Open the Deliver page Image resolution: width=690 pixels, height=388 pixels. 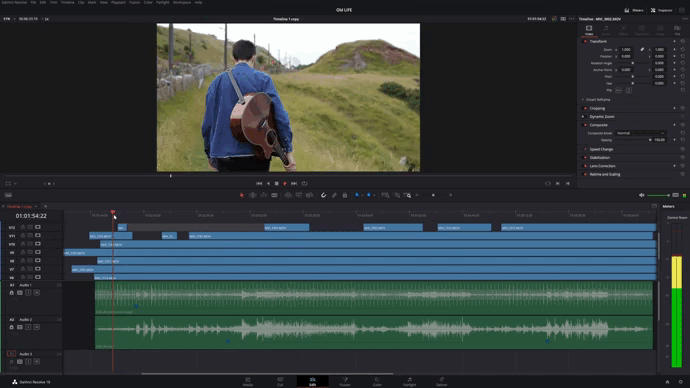click(x=441, y=381)
